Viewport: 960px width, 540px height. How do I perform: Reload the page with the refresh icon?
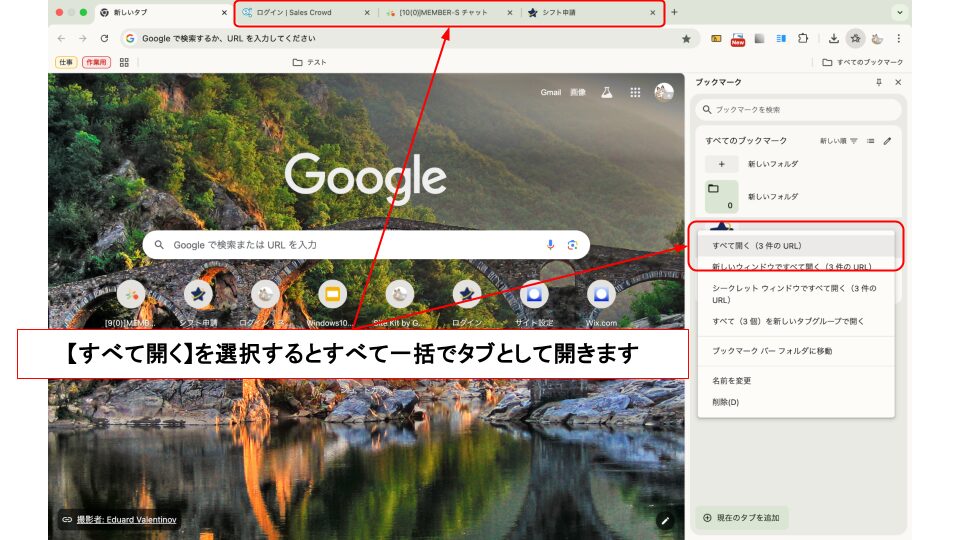pos(104,38)
